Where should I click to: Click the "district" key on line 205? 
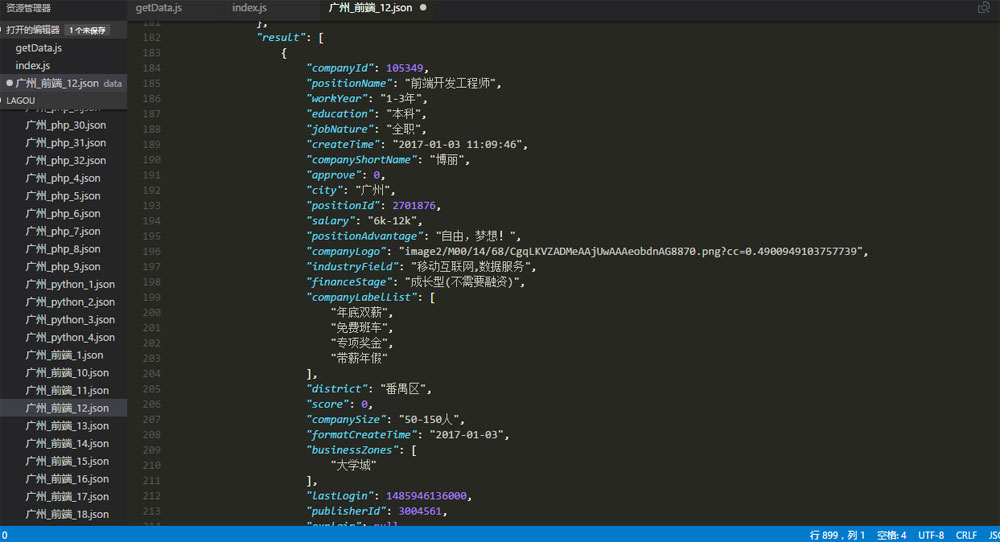pyautogui.click(x=337, y=389)
